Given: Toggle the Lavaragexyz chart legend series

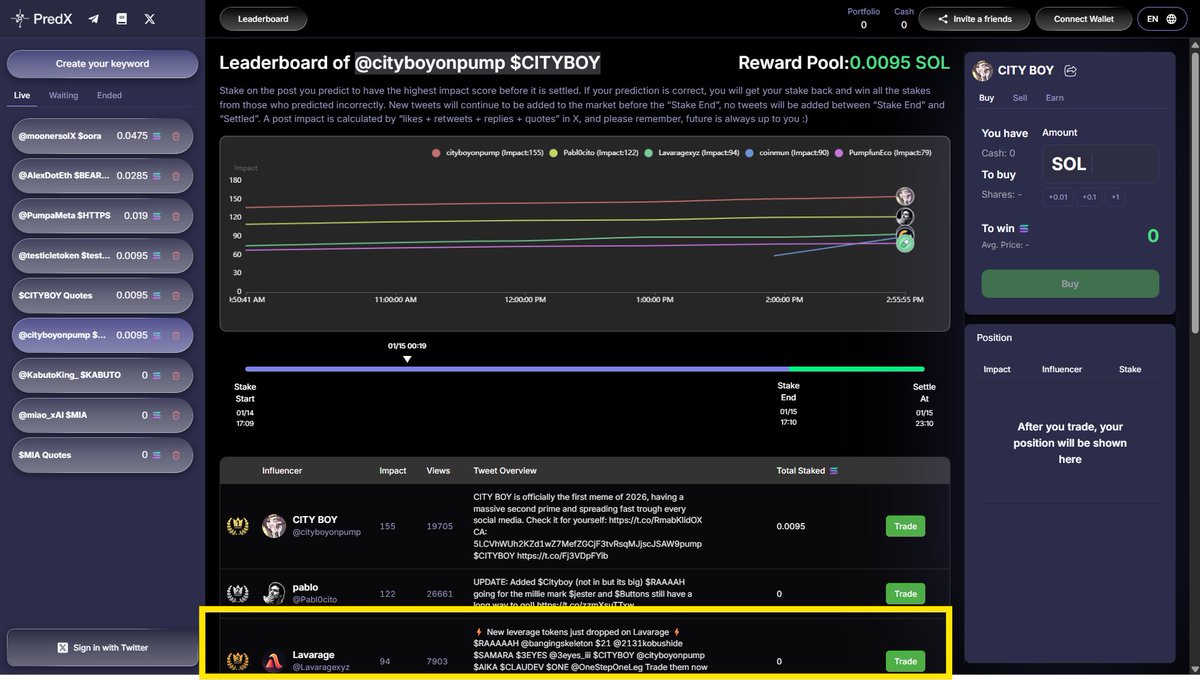Looking at the screenshot, I should [x=692, y=153].
